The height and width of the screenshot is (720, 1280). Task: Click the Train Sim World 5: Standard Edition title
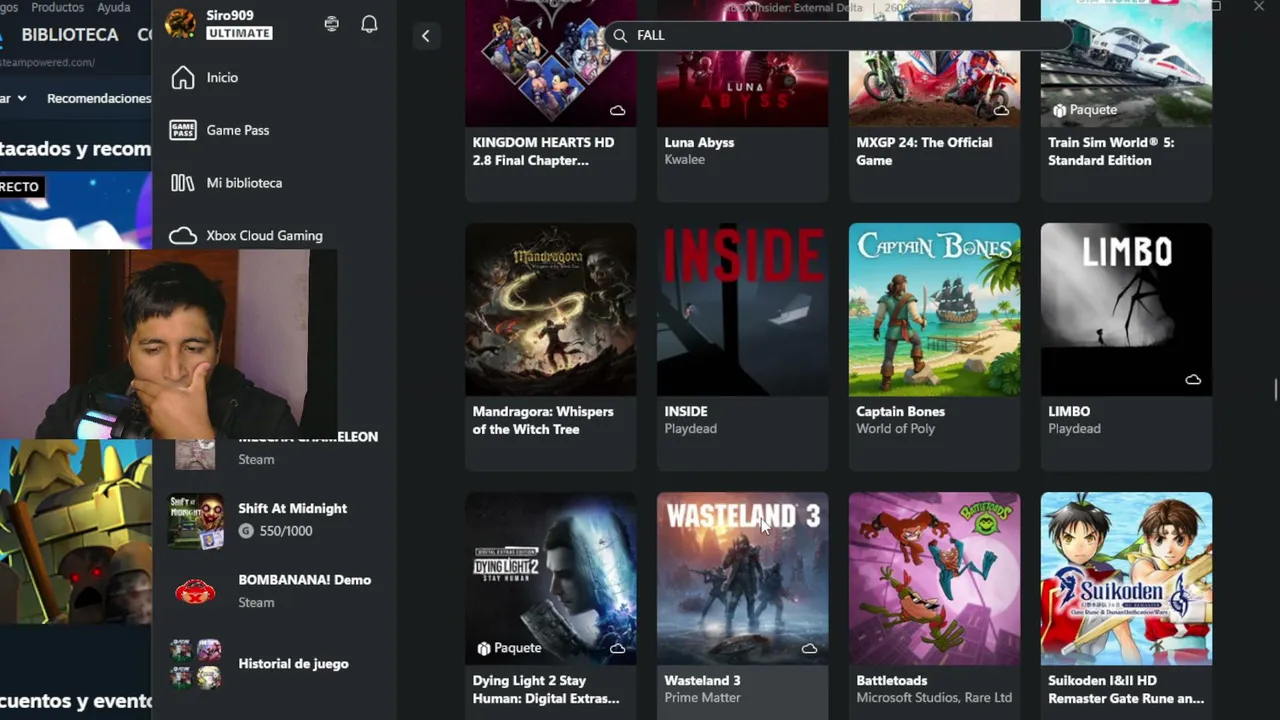click(1111, 151)
